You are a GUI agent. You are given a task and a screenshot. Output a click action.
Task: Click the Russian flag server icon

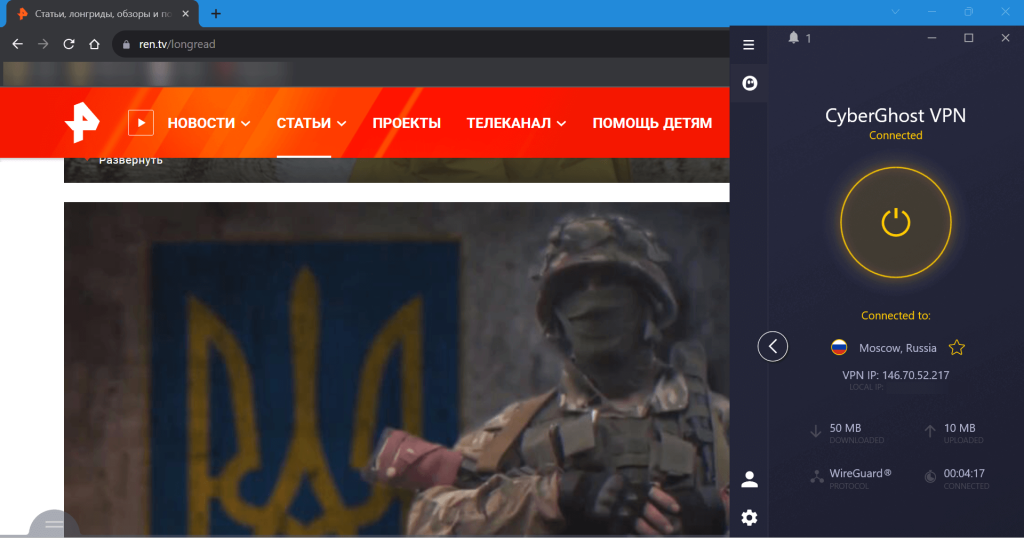point(839,347)
